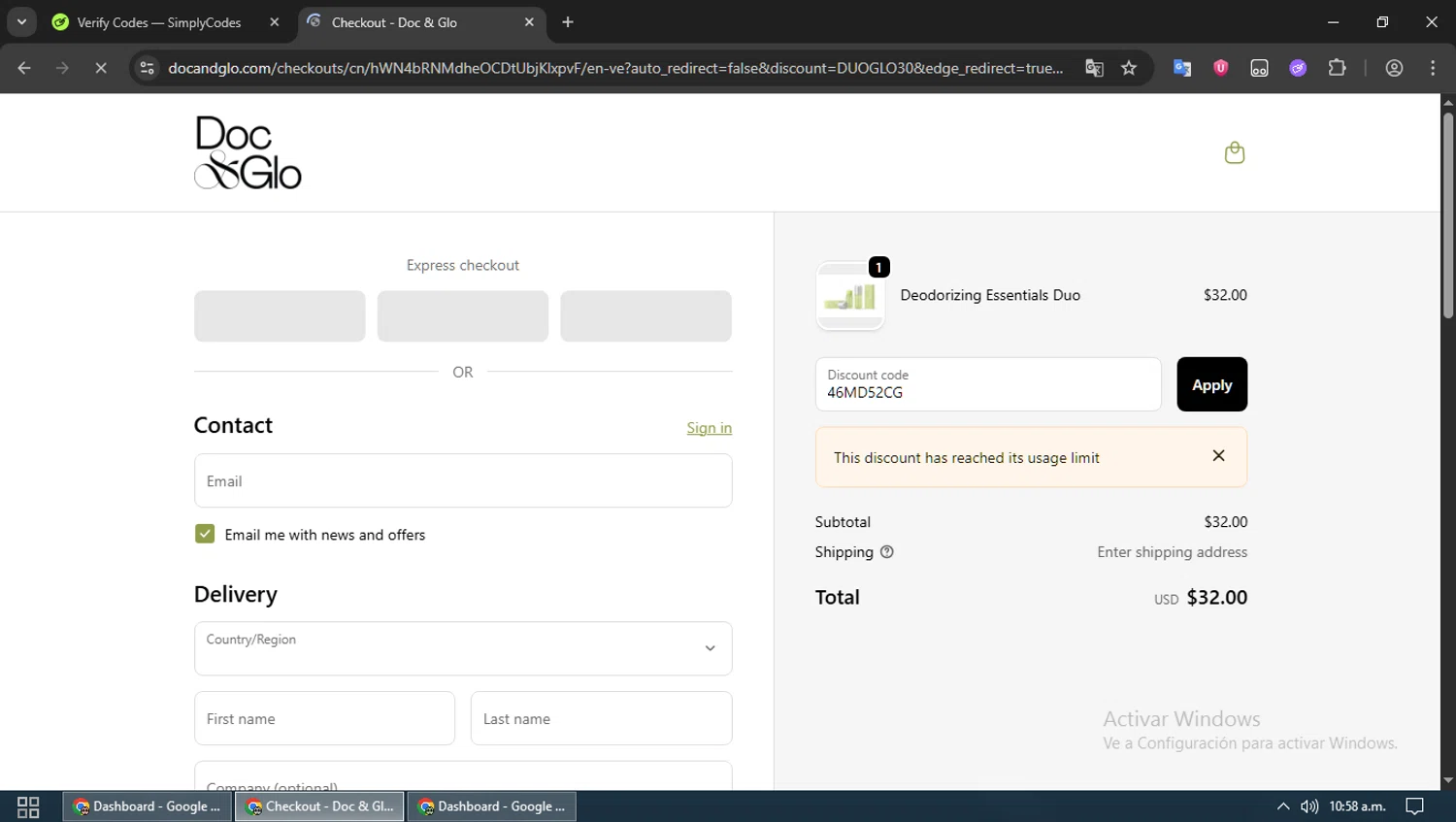Open the notifications action center icon
This screenshot has height=822, width=1456.
[x=1415, y=806]
